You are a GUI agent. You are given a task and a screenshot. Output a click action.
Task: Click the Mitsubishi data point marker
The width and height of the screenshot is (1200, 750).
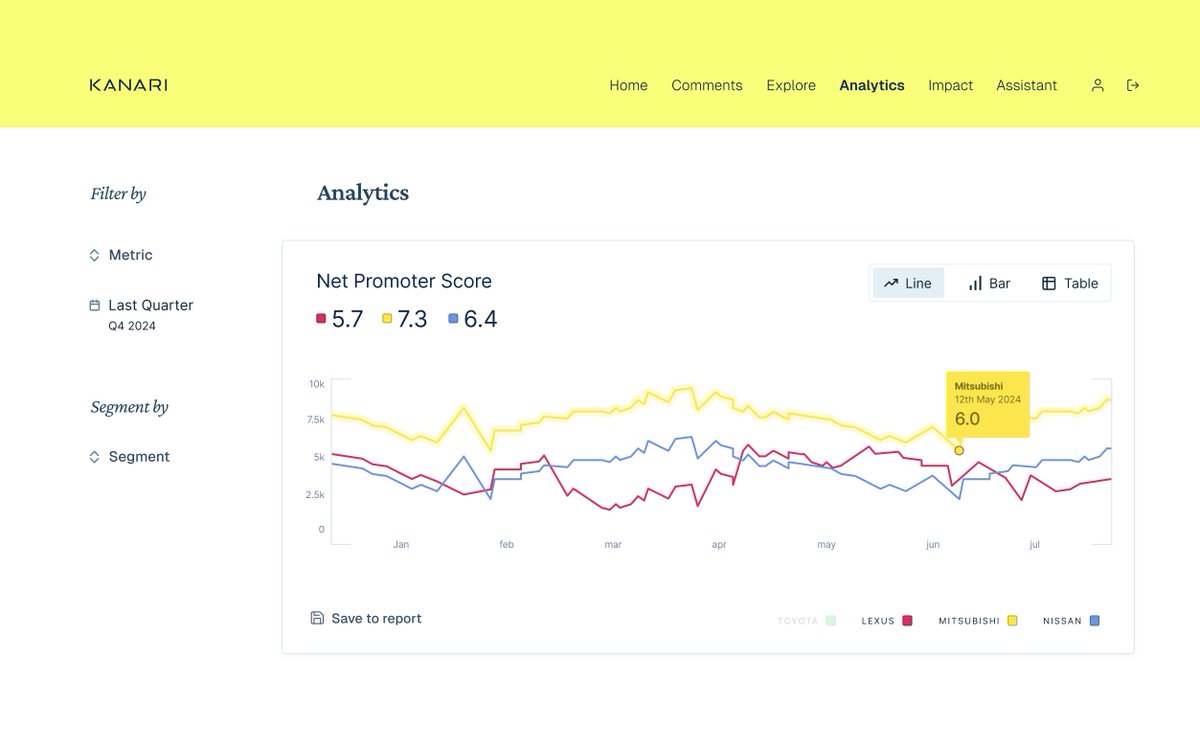(x=959, y=450)
